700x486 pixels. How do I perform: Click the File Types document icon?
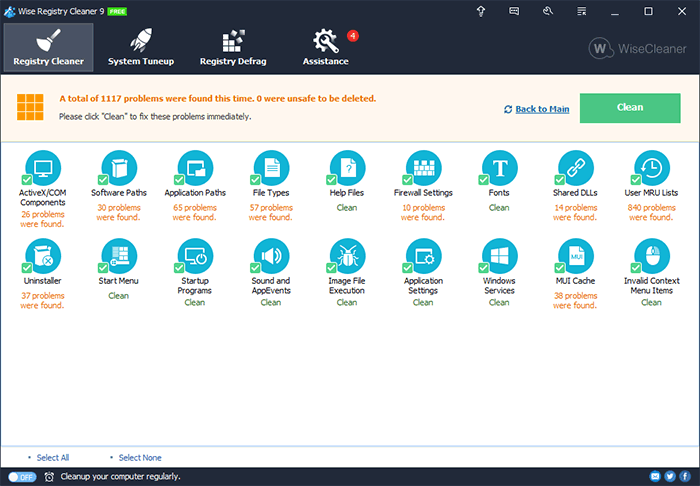pos(271,168)
